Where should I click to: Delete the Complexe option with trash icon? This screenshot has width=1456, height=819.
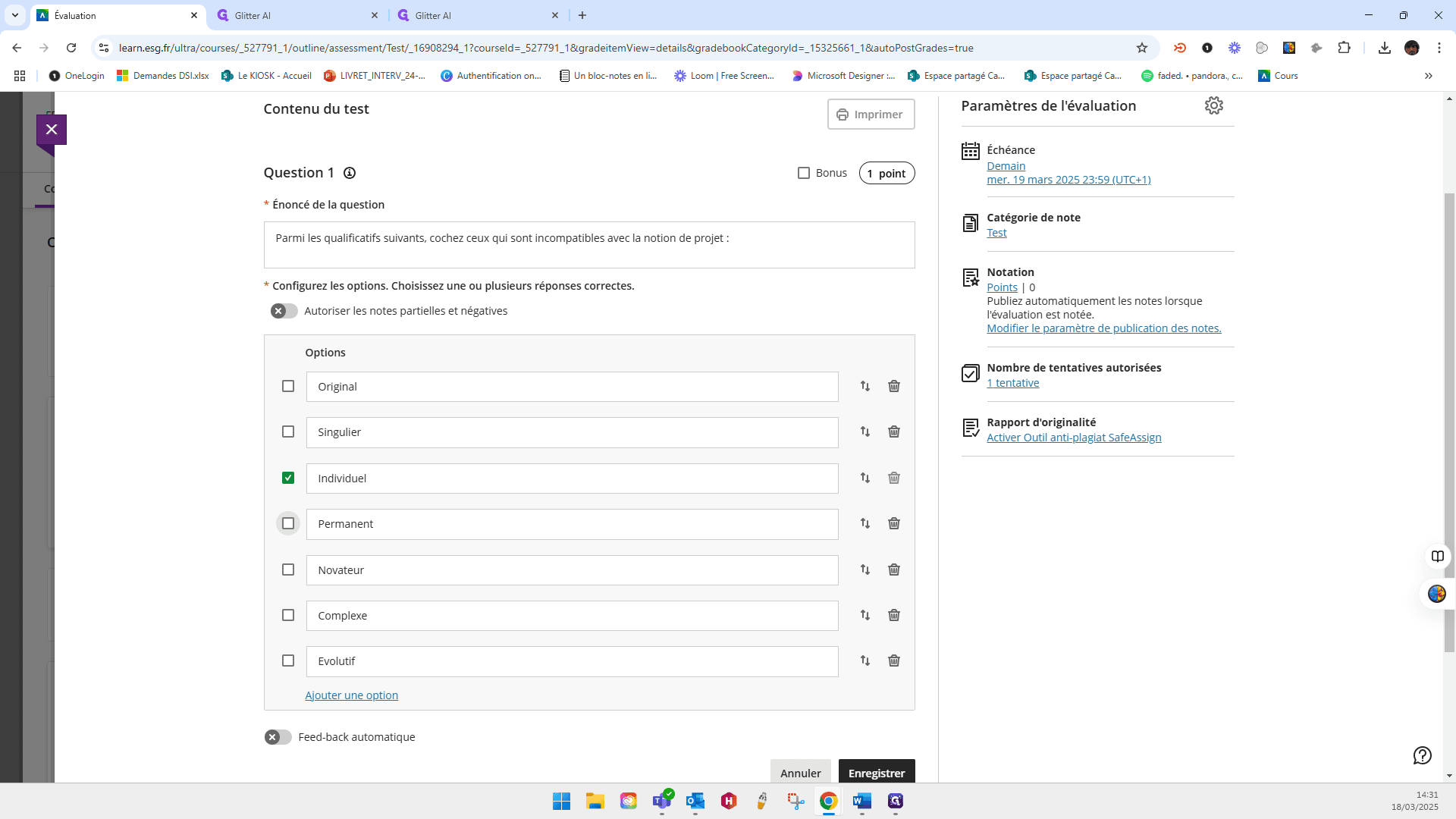tap(894, 615)
